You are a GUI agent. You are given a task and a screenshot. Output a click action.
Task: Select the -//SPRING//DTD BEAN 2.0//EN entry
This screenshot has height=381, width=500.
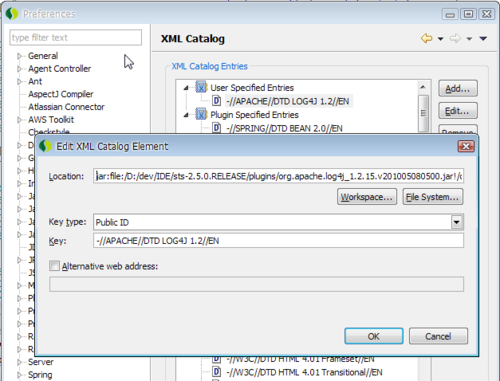[284, 128]
